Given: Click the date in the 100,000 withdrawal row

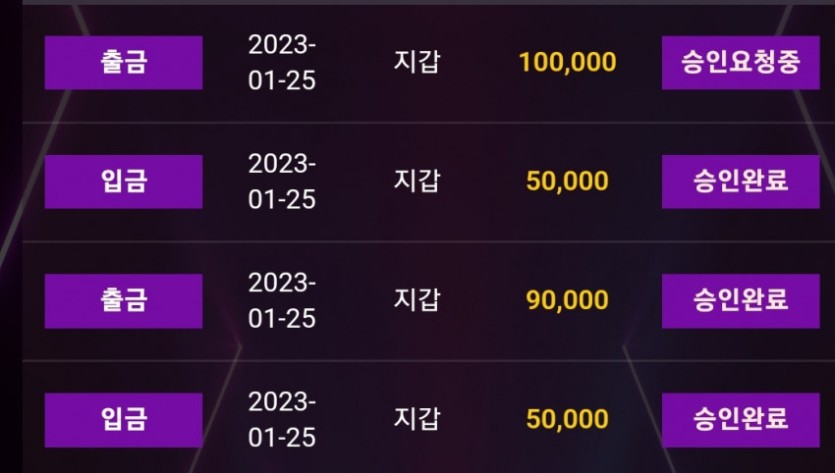Looking at the screenshot, I should (282, 62).
